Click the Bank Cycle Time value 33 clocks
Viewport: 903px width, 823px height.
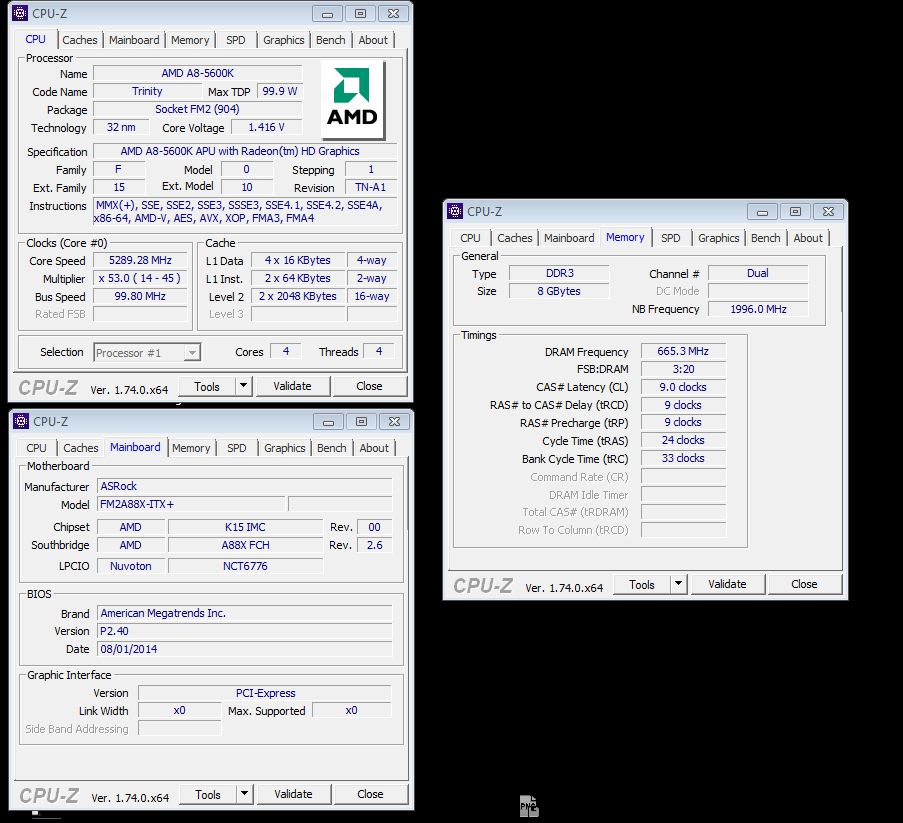point(683,458)
